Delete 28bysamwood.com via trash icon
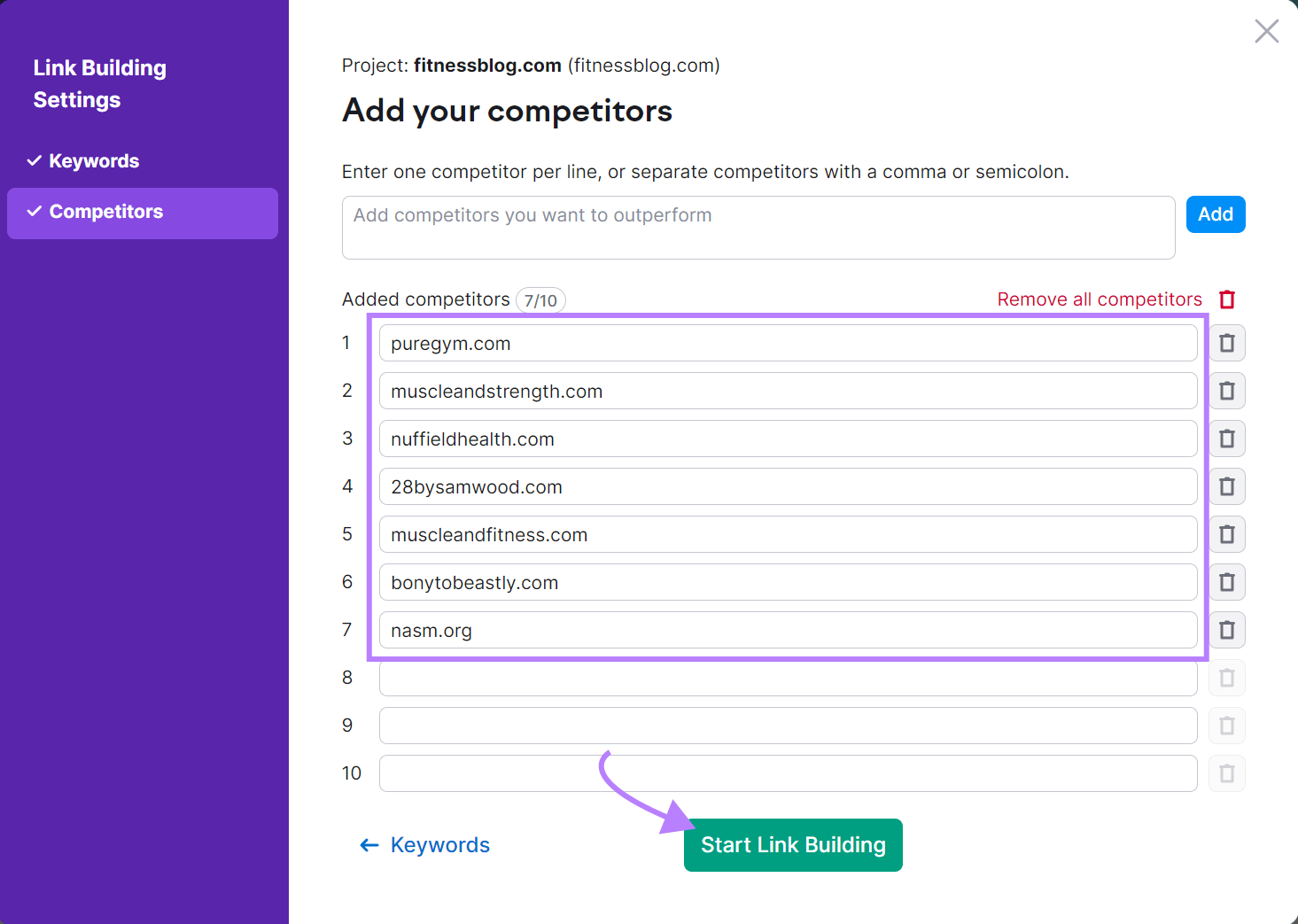The height and width of the screenshot is (924, 1298). click(1227, 486)
